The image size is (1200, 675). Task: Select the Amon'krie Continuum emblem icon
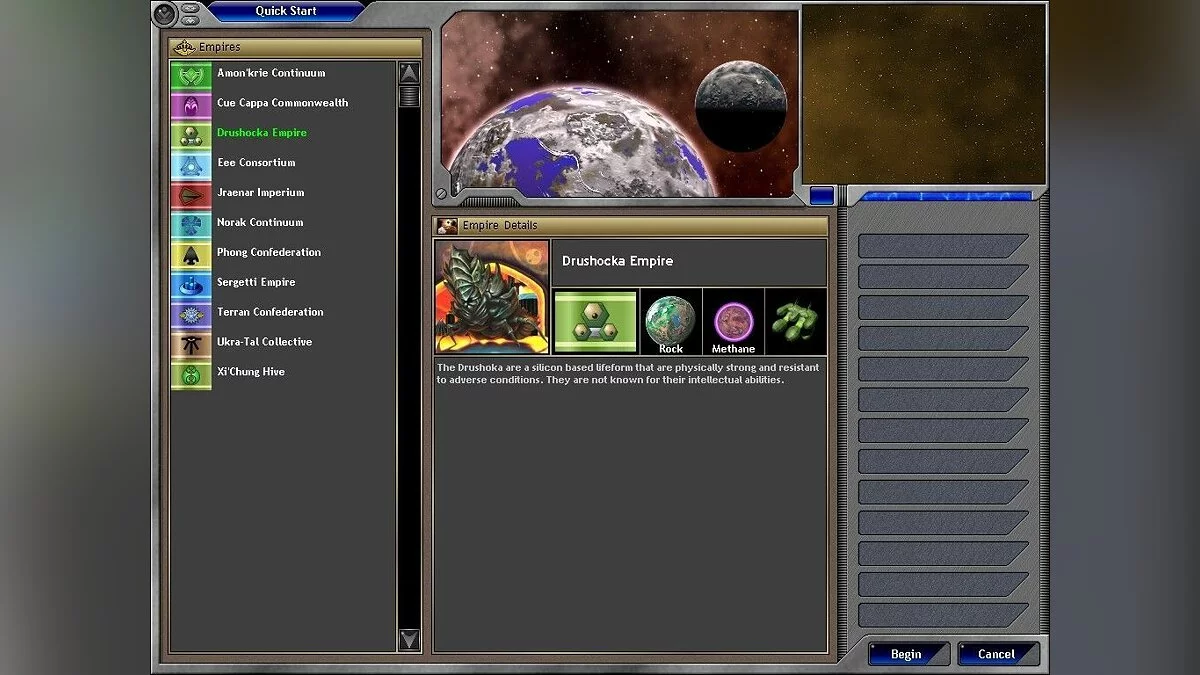pos(191,74)
